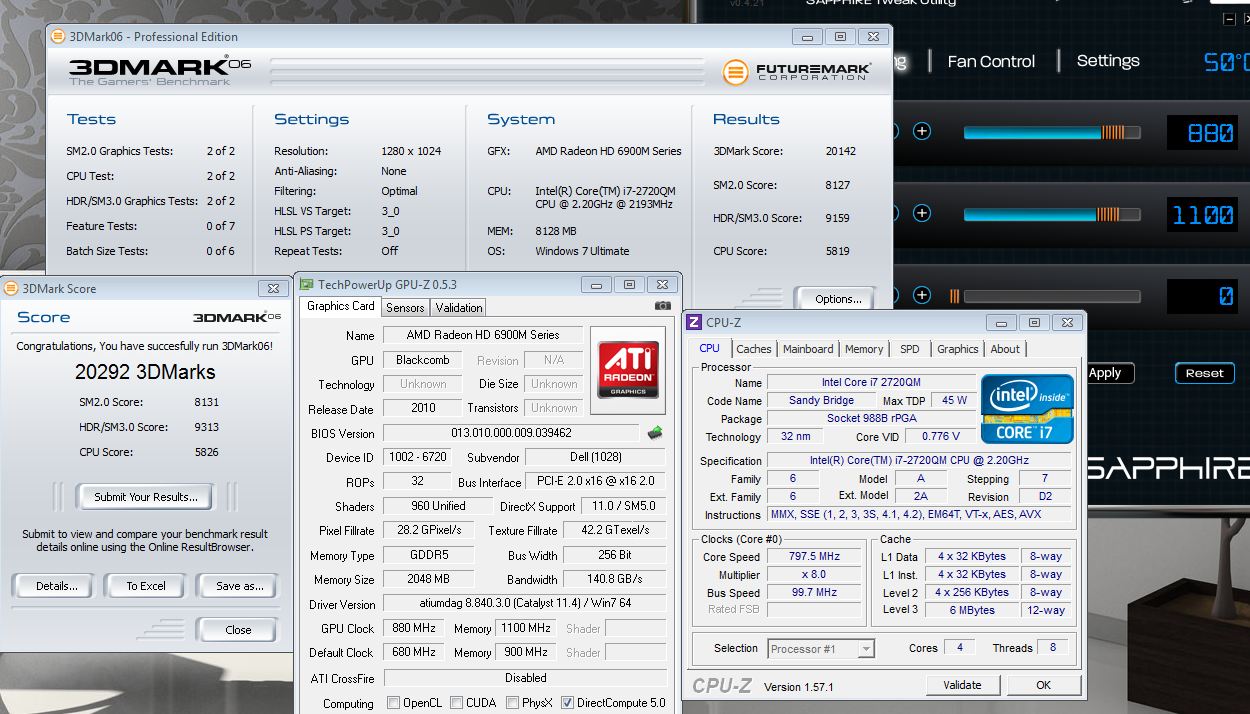Image resolution: width=1250 pixels, height=714 pixels.
Task: Open the Mainboard tab in CPU-Z
Action: pyautogui.click(x=808, y=349)
